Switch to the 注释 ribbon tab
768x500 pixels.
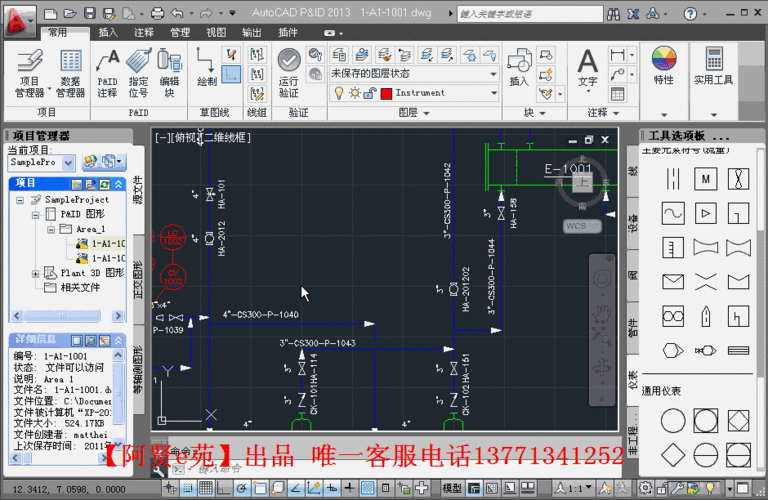click(144, 33)
